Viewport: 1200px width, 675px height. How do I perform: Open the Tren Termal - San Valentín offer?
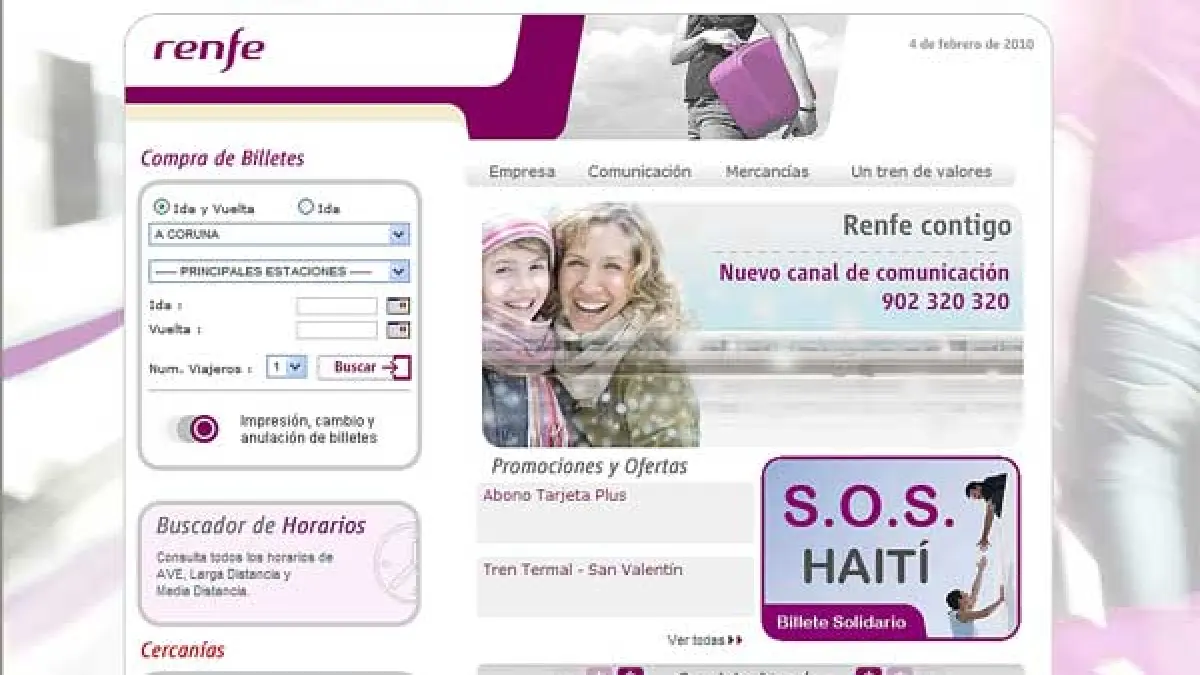point(582,570)
